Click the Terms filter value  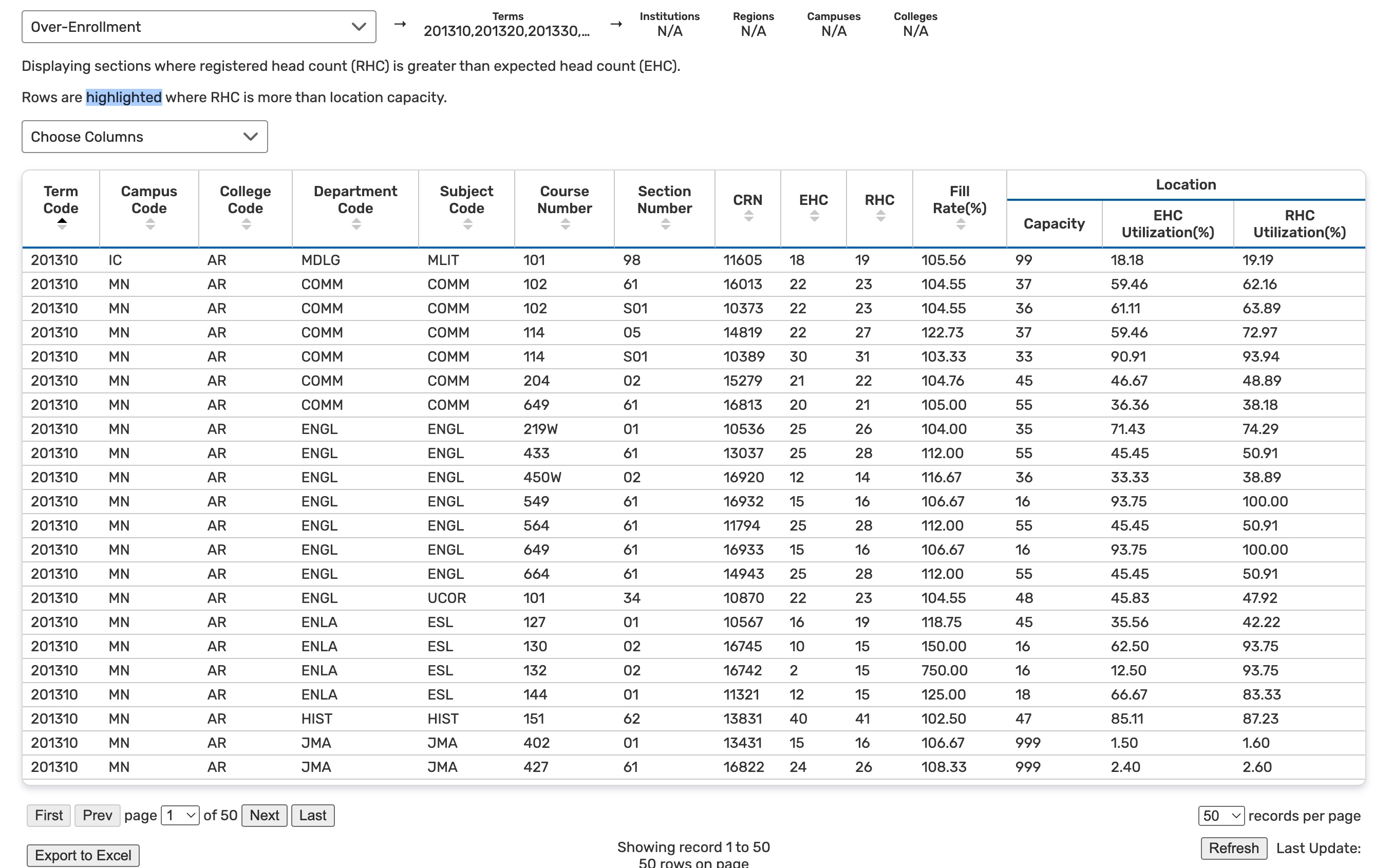(507, 31)
